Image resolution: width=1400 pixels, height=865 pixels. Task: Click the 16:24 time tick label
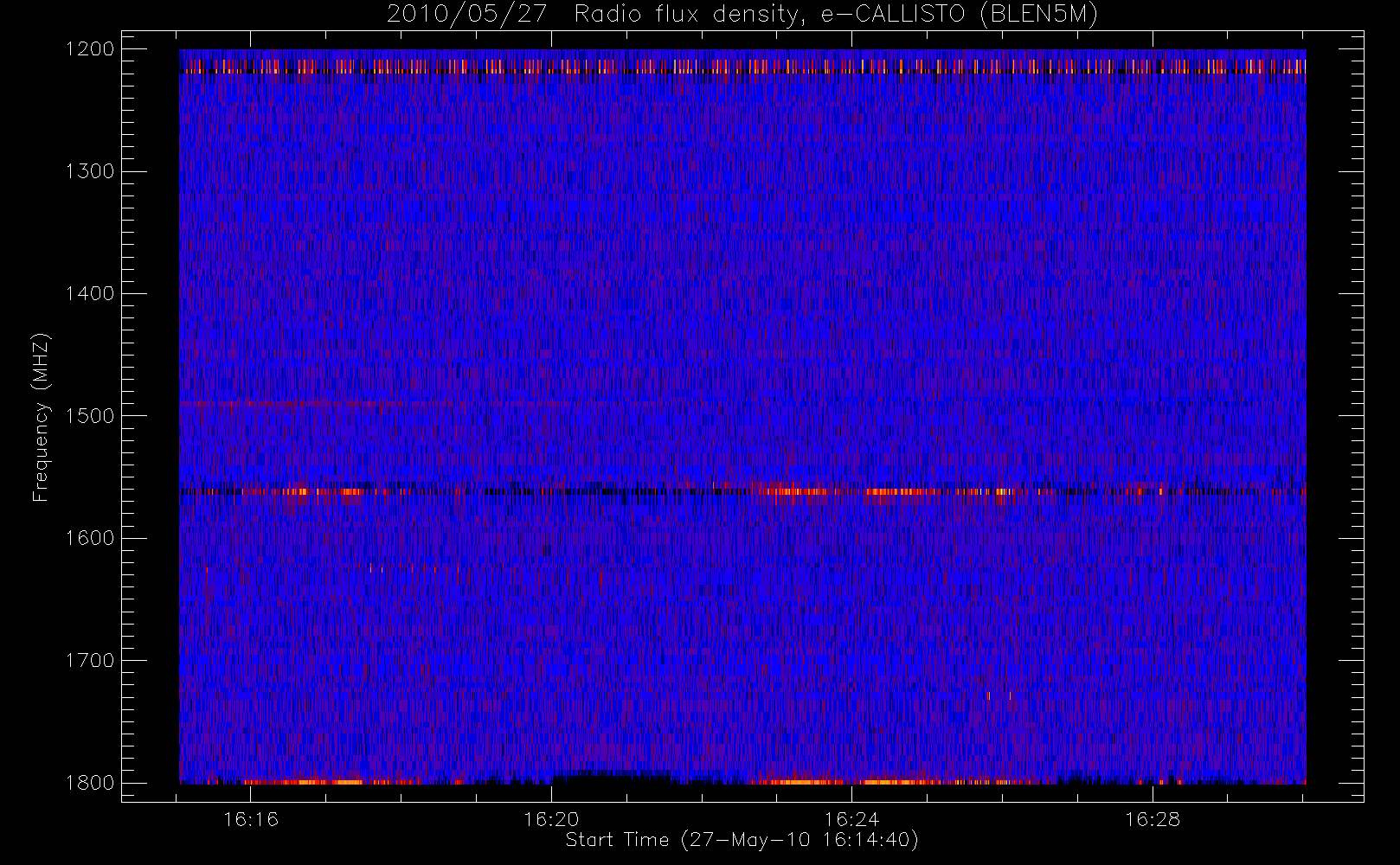[851, 819]
